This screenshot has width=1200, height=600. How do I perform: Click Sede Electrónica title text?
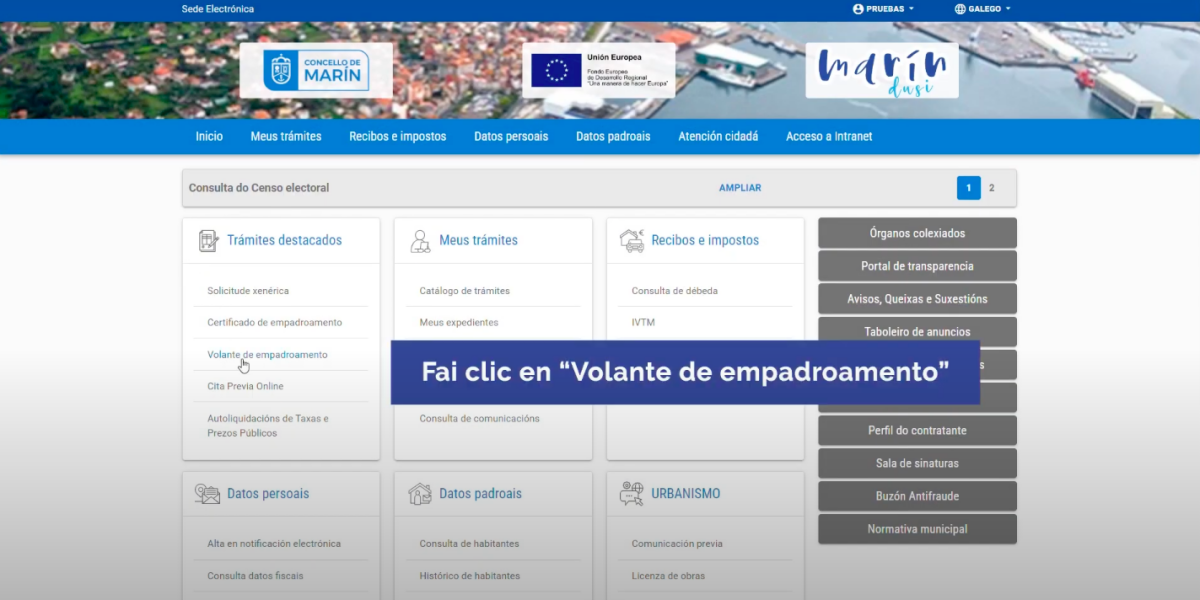tap(218, 9)
